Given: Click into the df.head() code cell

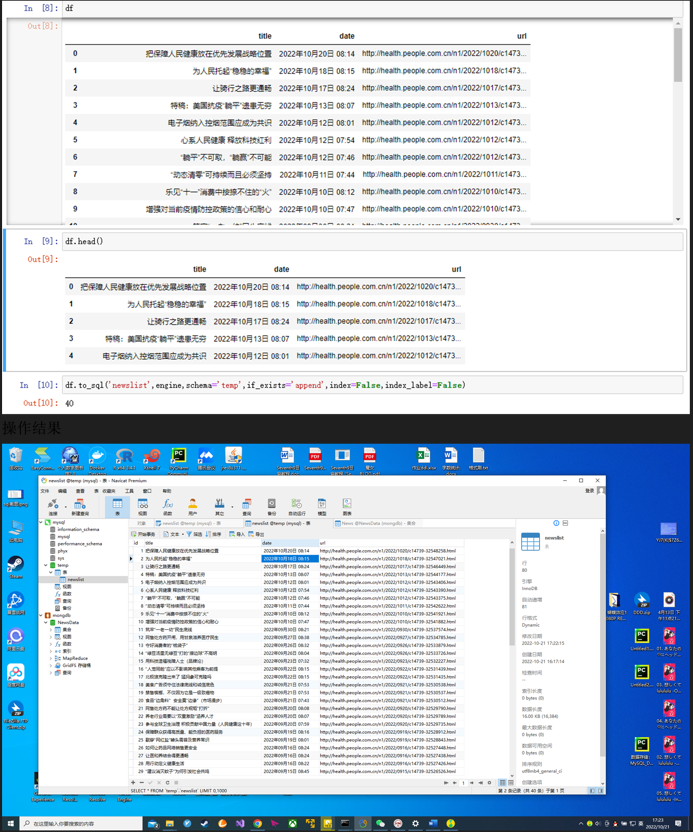Looking at the screenshot, I should [372, 241].
